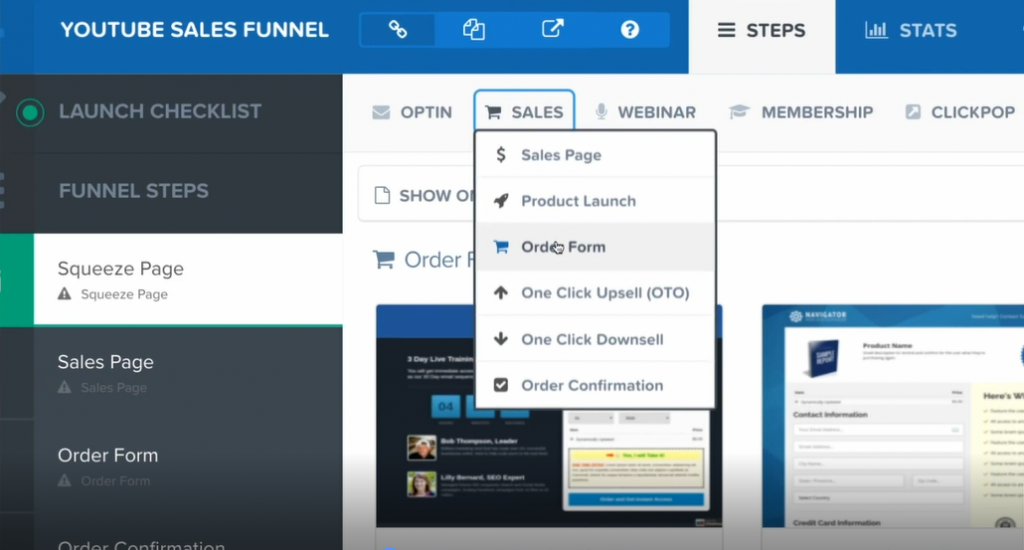Click the hamburger icon on STEPS tab
Image resolution: width=1024 pixels, height=550 pixels.
click(x=726, y=30)
